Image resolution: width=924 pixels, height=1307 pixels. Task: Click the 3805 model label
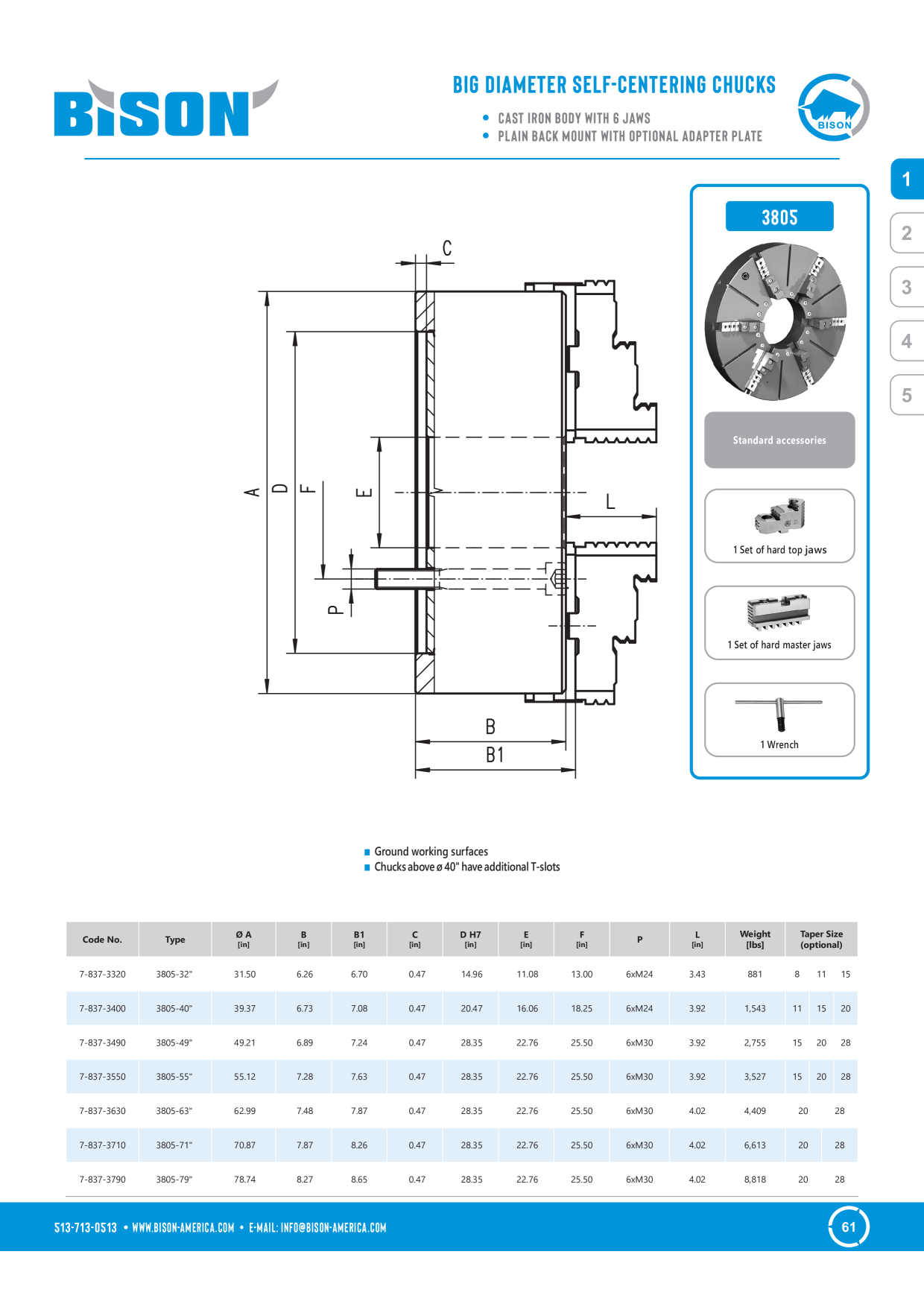tap(779, 217)
